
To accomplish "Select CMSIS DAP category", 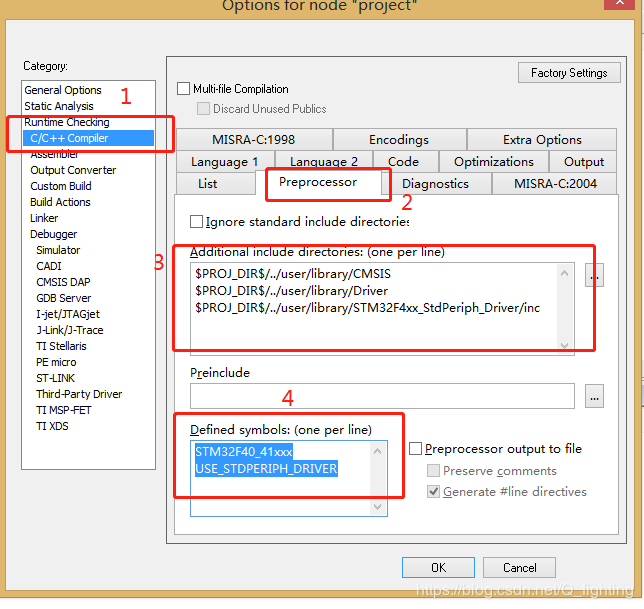I will [x=63, y=282].
